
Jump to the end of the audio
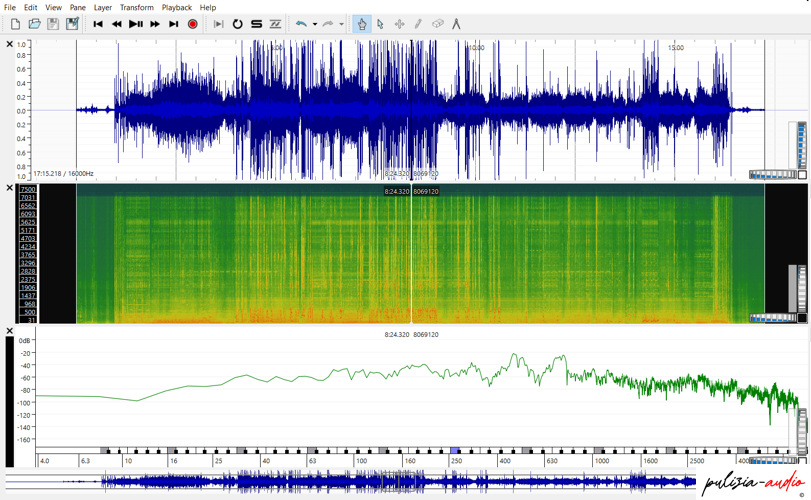tap(174, 24)
